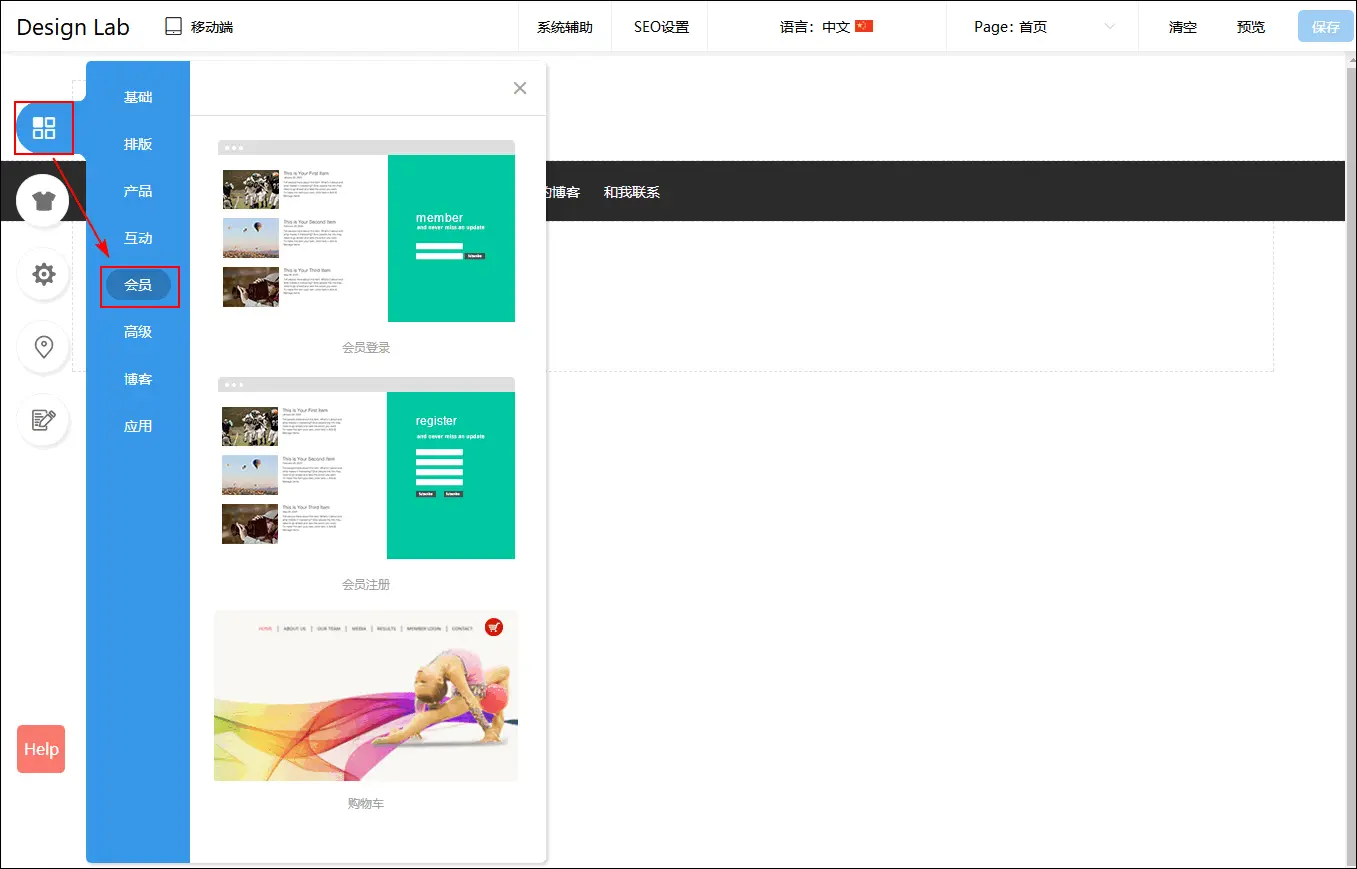Open SEO设置 in top menu
The width and height of the screenshot is (1357, 869).
(661, 27)
